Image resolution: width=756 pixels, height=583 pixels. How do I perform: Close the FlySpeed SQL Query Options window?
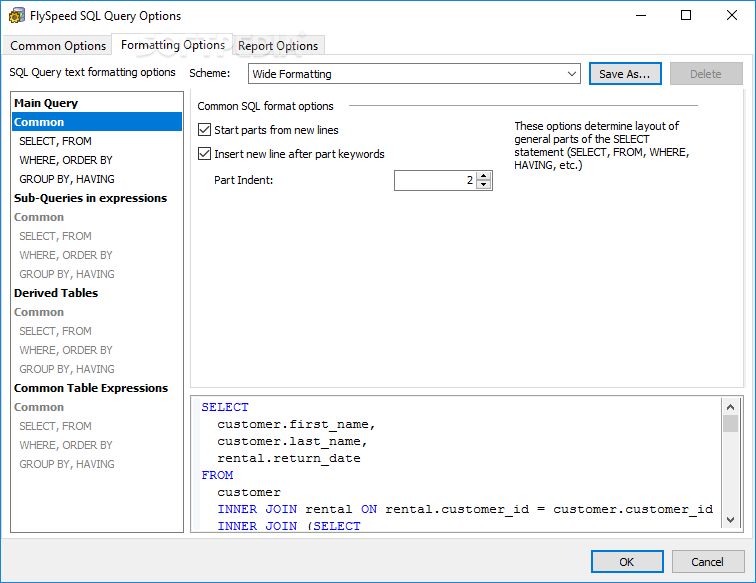[x=731, y=15]
